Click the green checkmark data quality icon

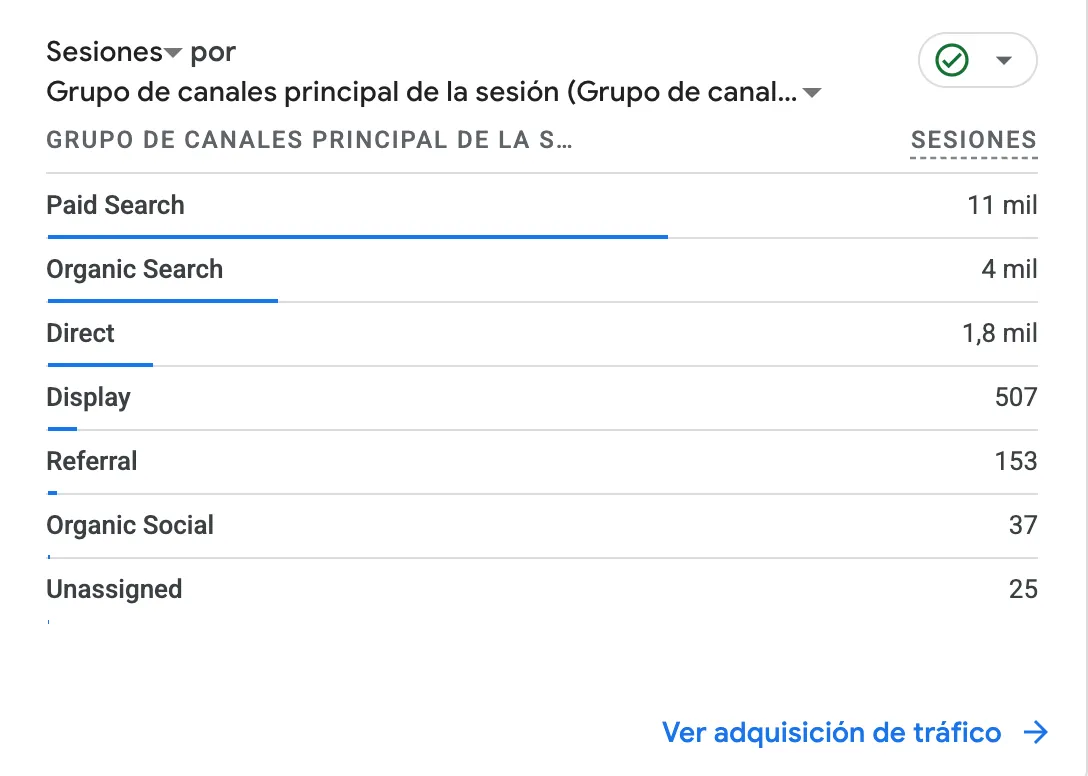click(951, 60)
